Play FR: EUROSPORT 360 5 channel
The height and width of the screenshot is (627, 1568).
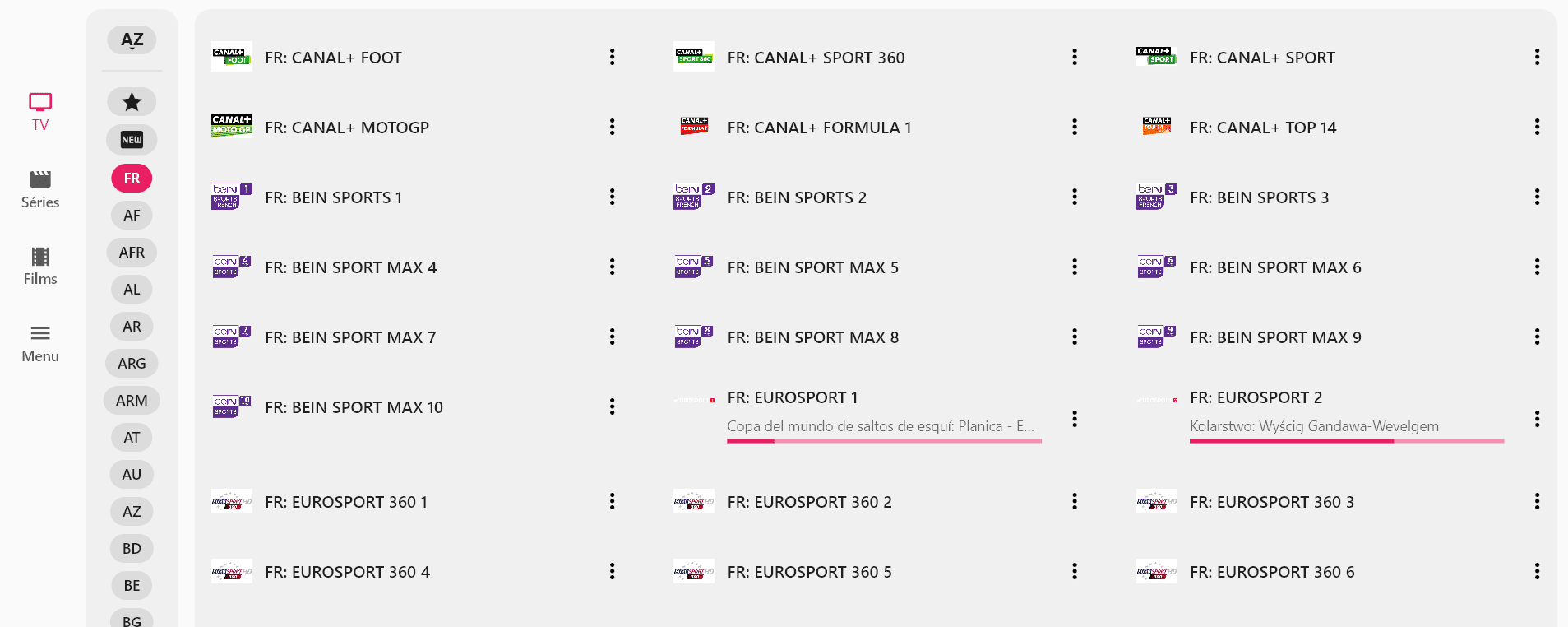point(809,572)
